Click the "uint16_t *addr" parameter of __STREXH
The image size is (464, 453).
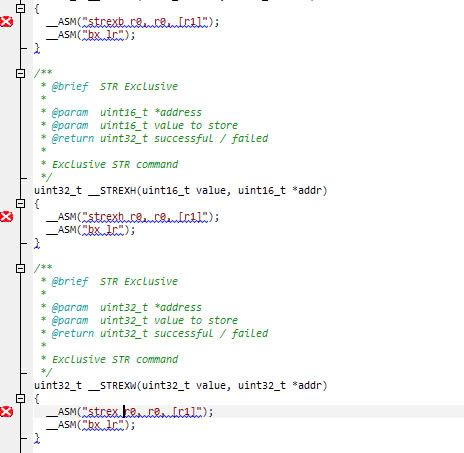tap(280, 191)
